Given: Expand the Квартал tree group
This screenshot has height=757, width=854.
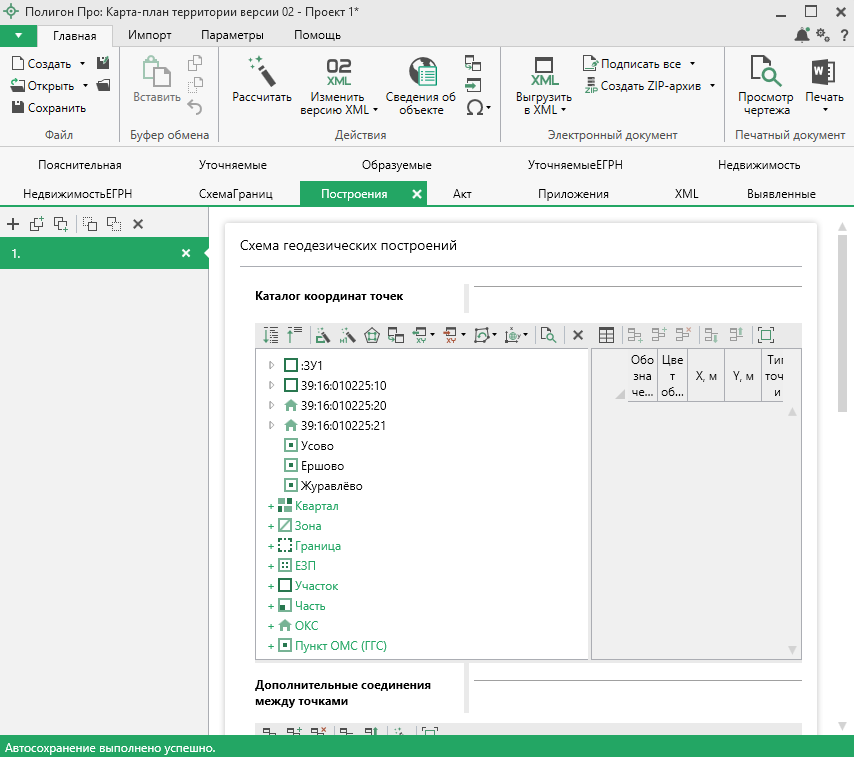Looking at the screenshot, I should (x=271, y=506).
